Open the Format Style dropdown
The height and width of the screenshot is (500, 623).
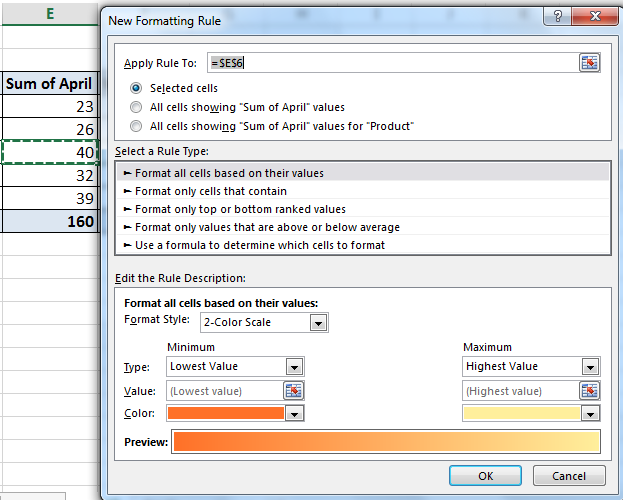click(x=318, y=323)
